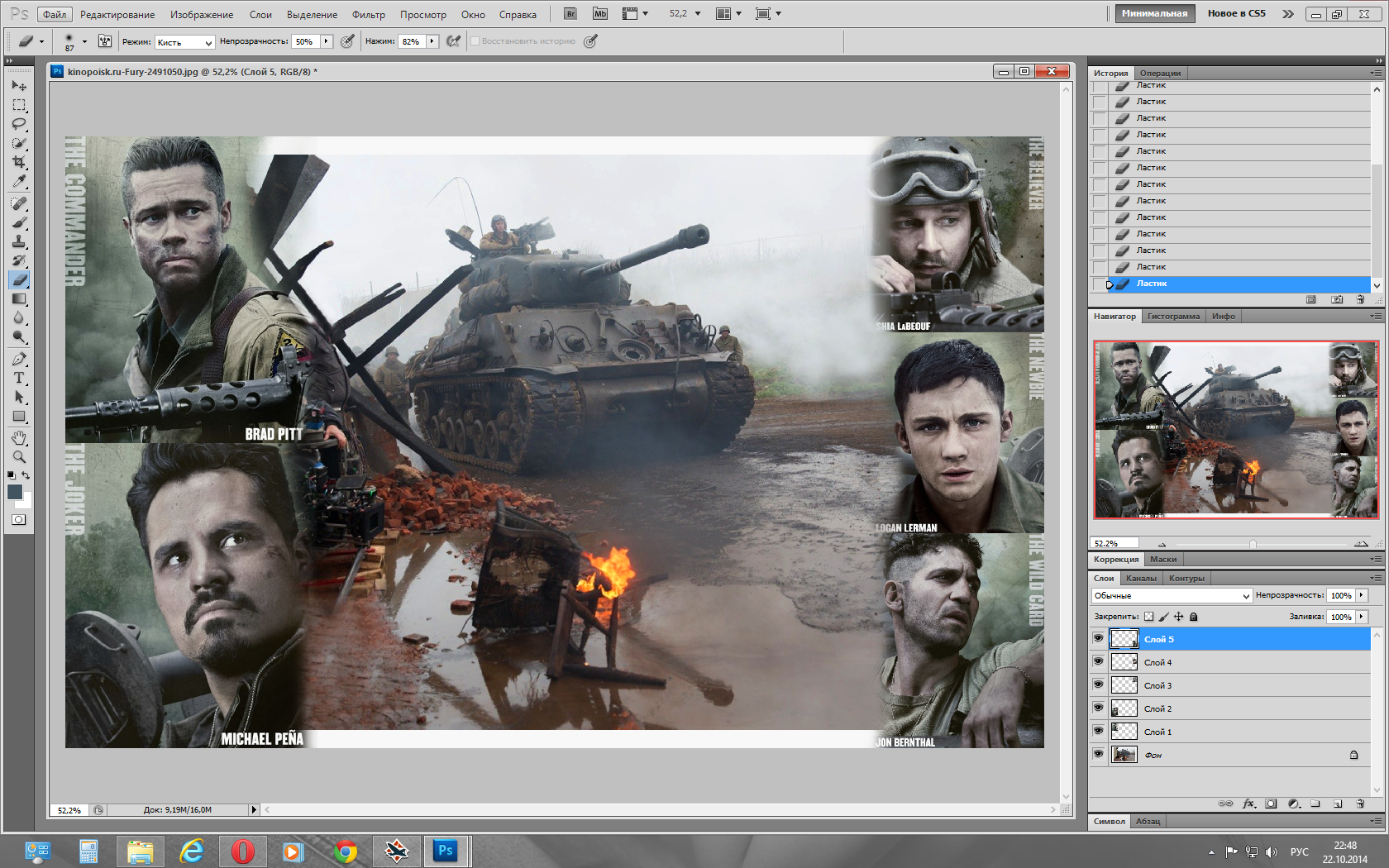Select the Pen tool
This screenshot has width=1389, height=868.
pos(19,360)
